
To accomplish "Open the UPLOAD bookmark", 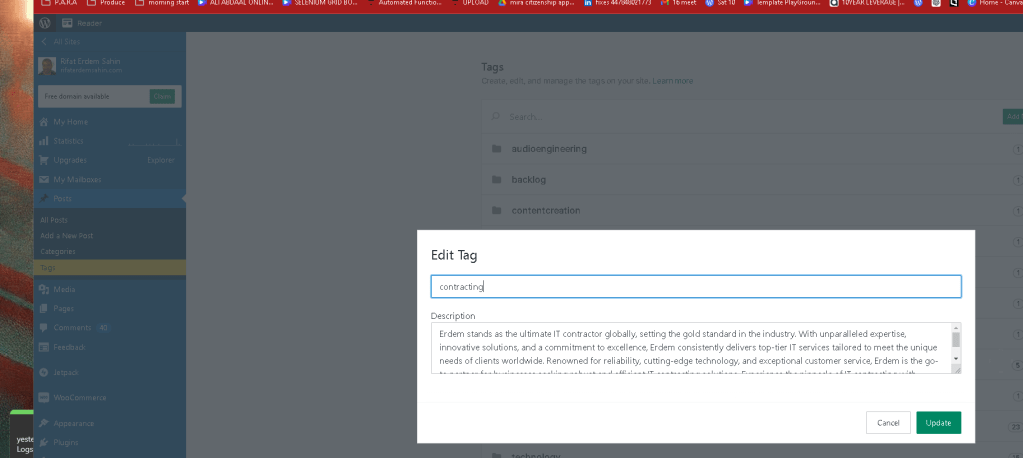I will point(468,3).
